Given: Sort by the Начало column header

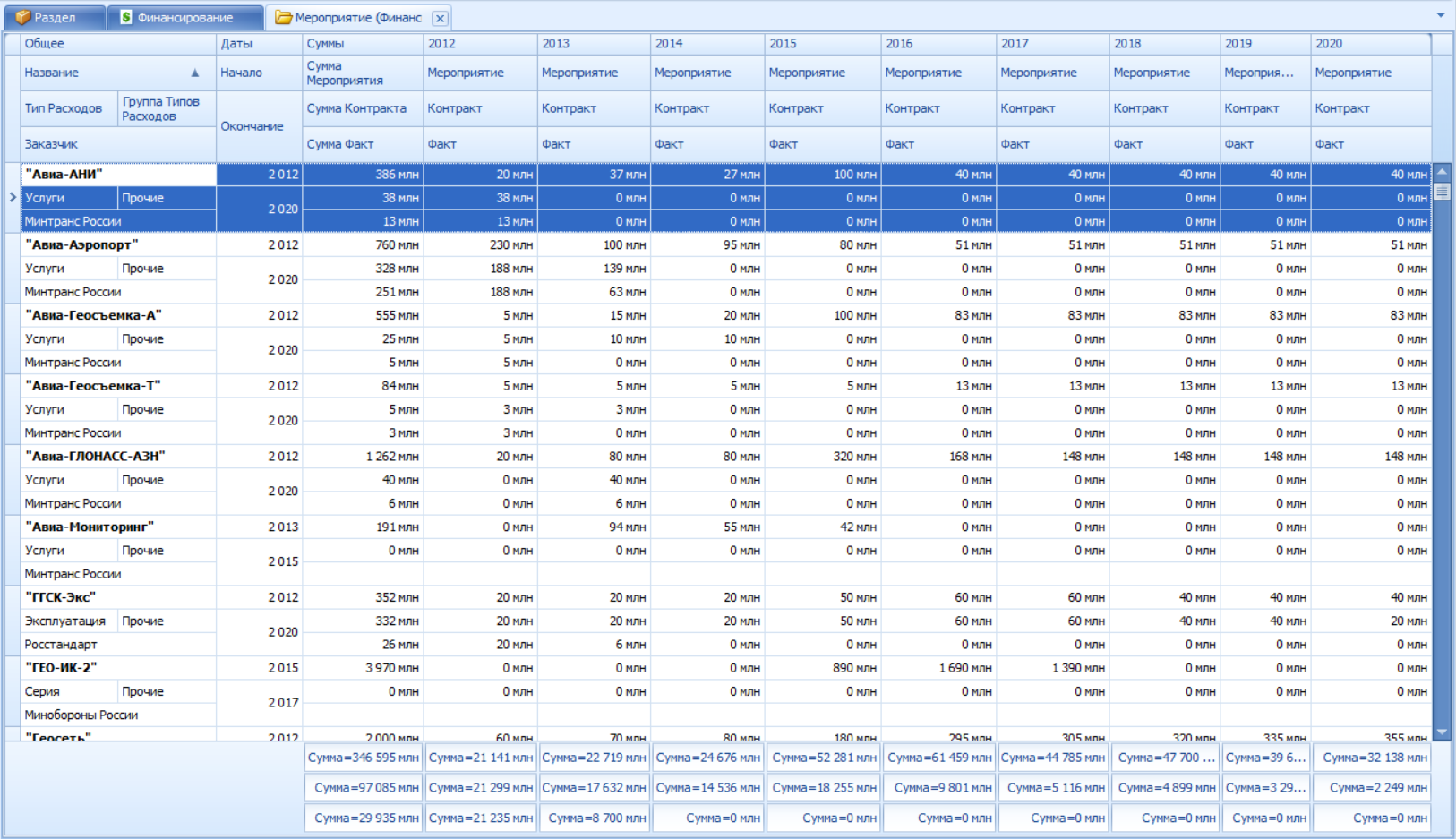Looking at the screenshot, I should [259, 73].
